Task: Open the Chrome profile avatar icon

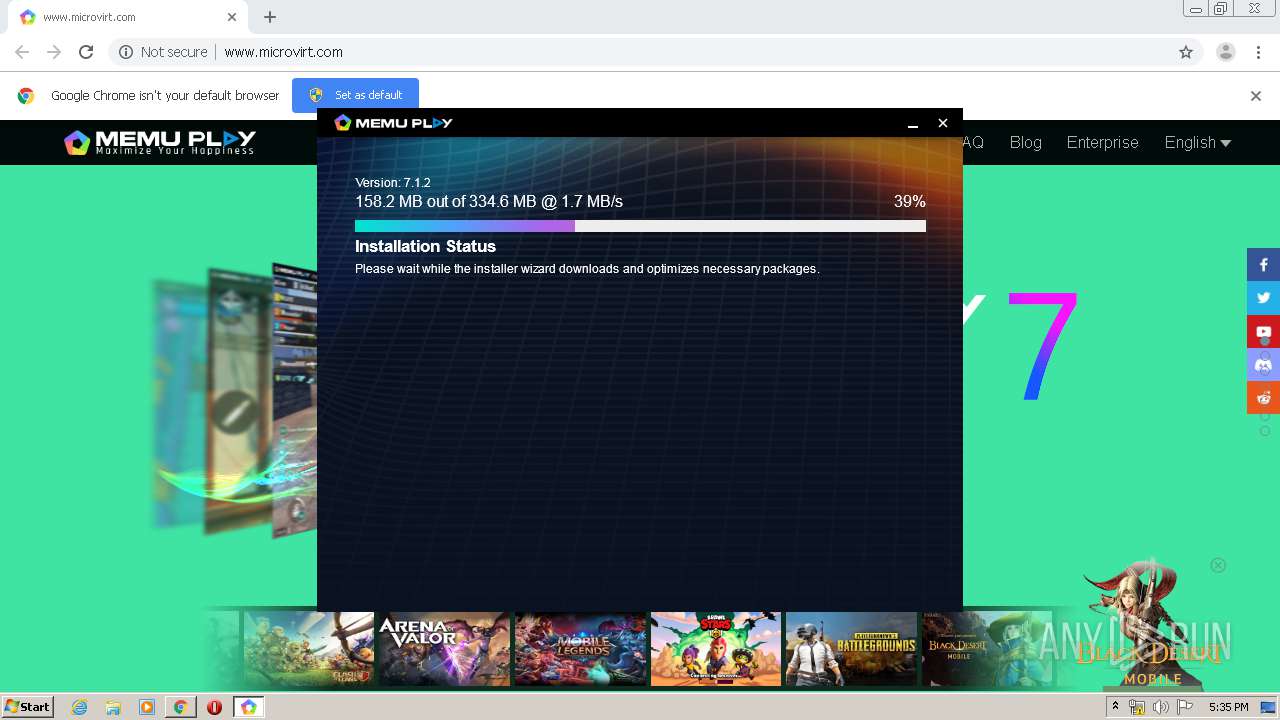Action: [x=1226, y=52]
